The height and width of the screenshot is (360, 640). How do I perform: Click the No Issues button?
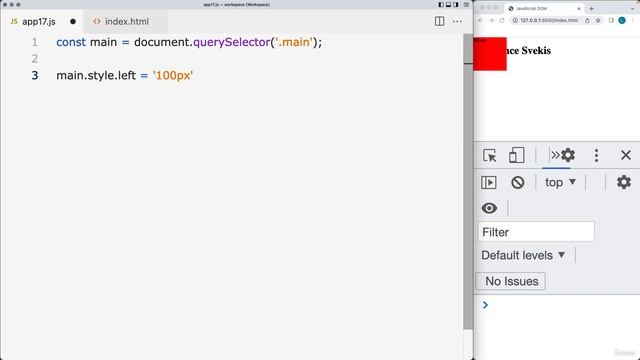click(511, 281)
